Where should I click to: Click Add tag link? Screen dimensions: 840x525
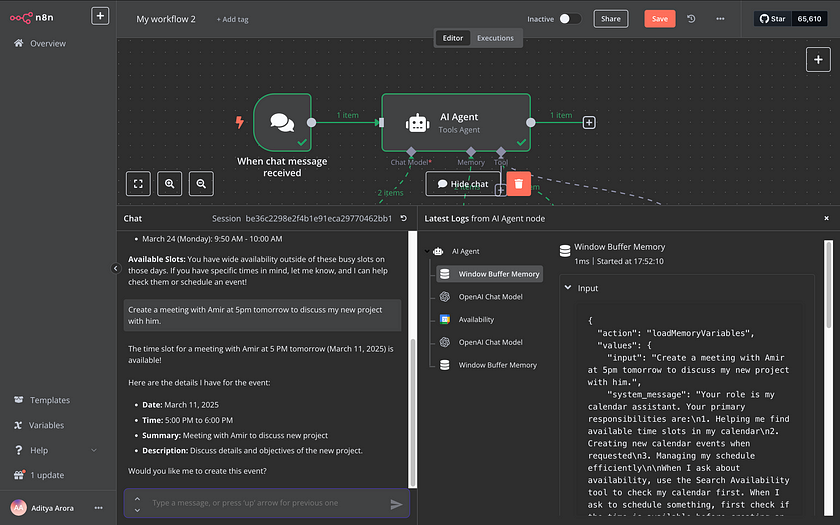click(x=232, y=19)
